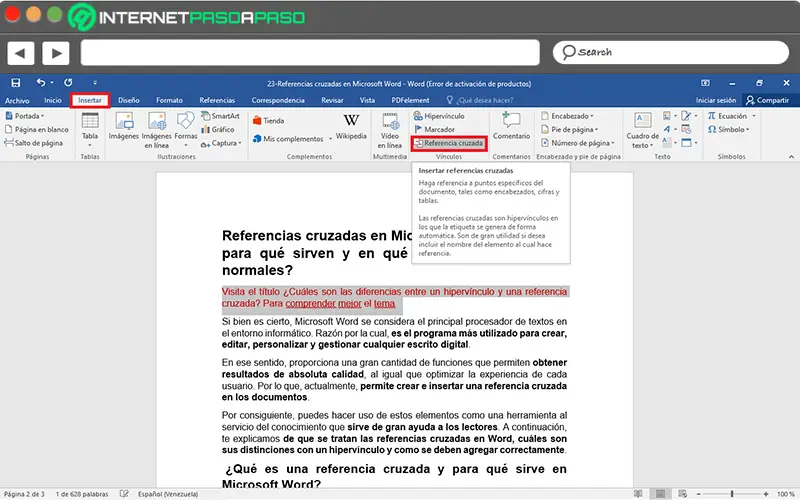Open the Ecuación dropdown arrow
The height and width of the screenshot is (500, 800).
(754, 116)
